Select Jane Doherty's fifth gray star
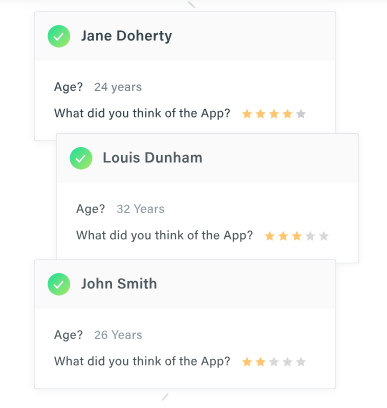 [301, 114]
